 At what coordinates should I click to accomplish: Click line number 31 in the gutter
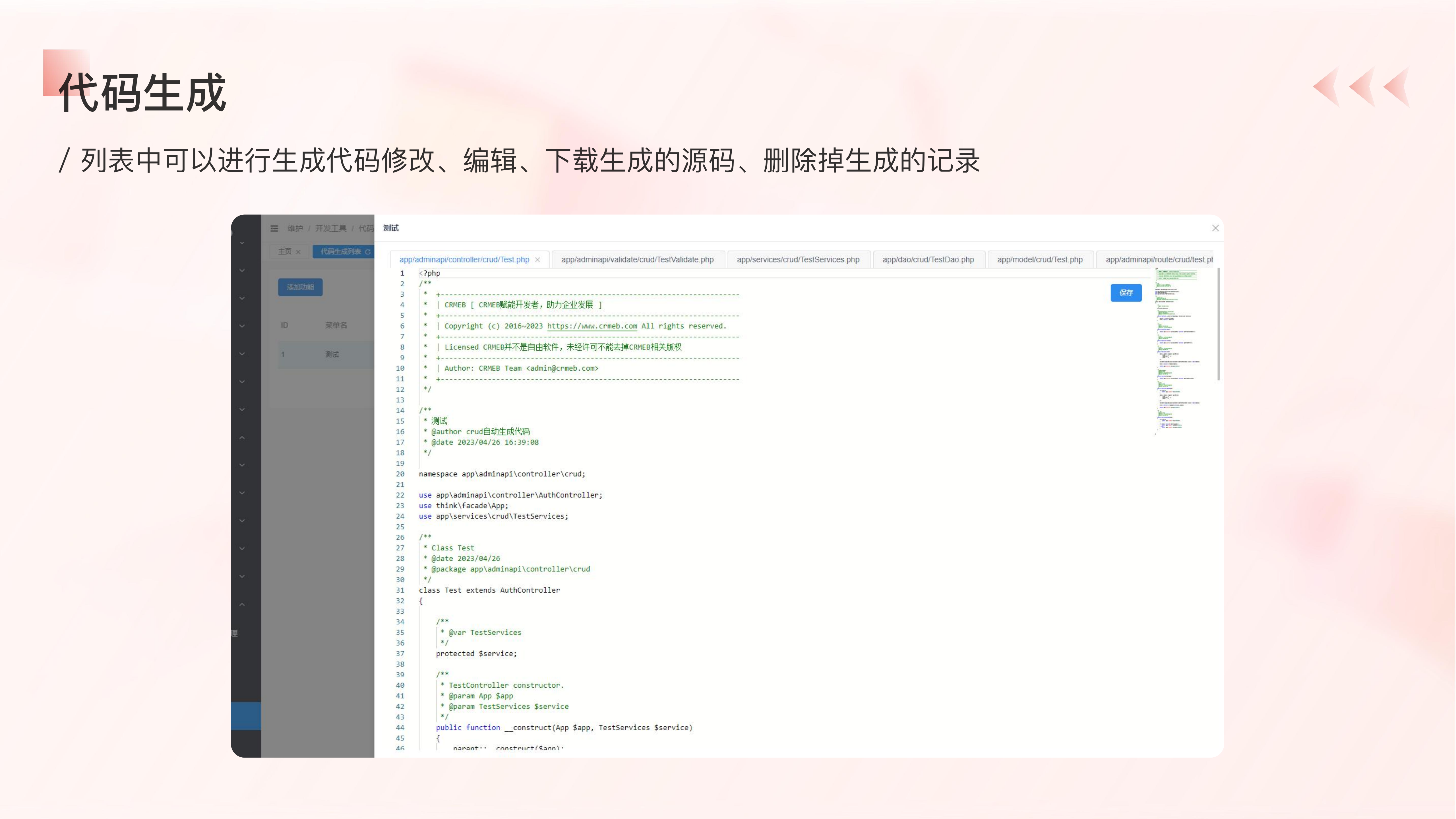click(400, 590)
